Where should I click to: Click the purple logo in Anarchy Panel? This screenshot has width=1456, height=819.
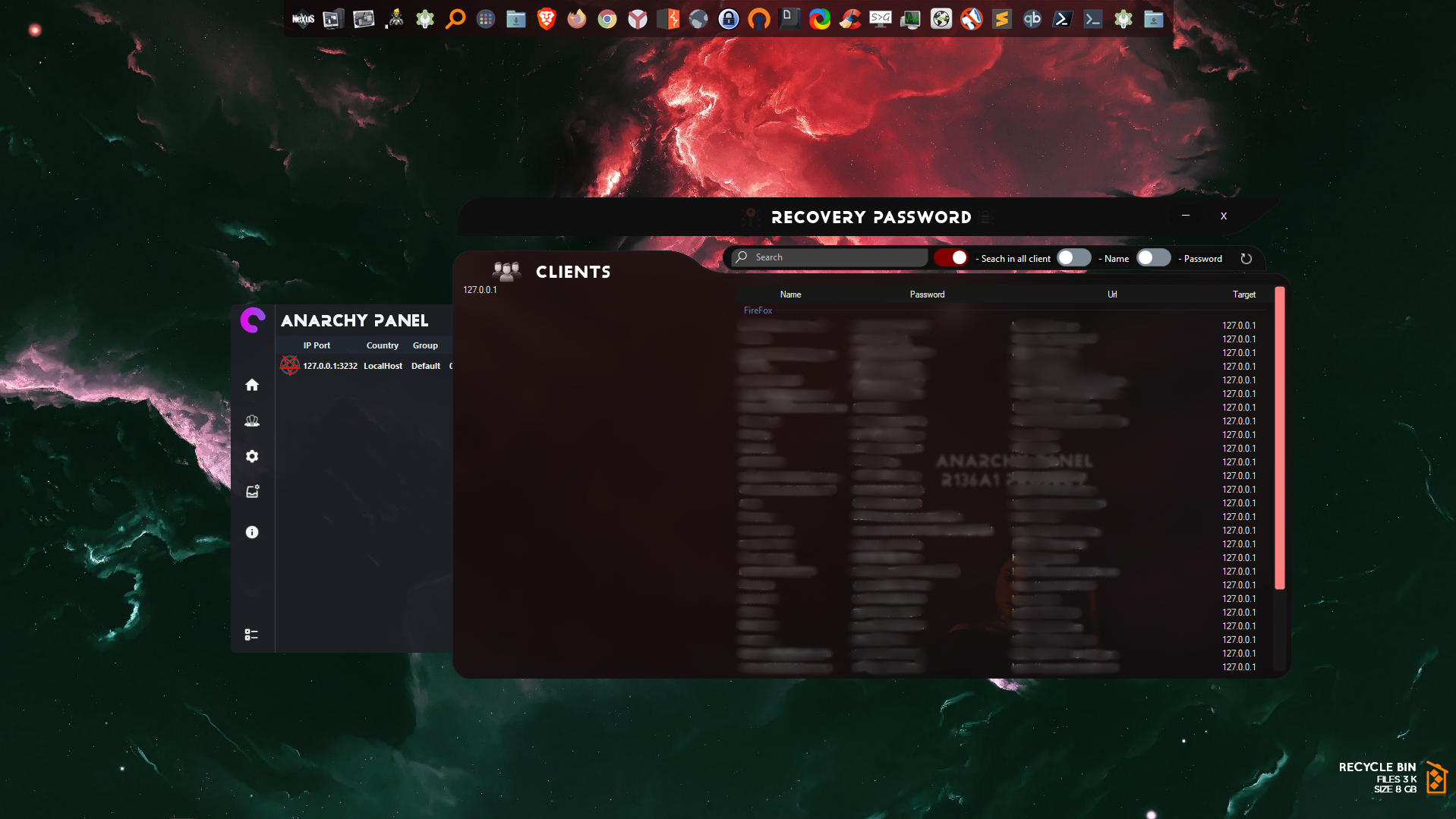tap(253, 320)
